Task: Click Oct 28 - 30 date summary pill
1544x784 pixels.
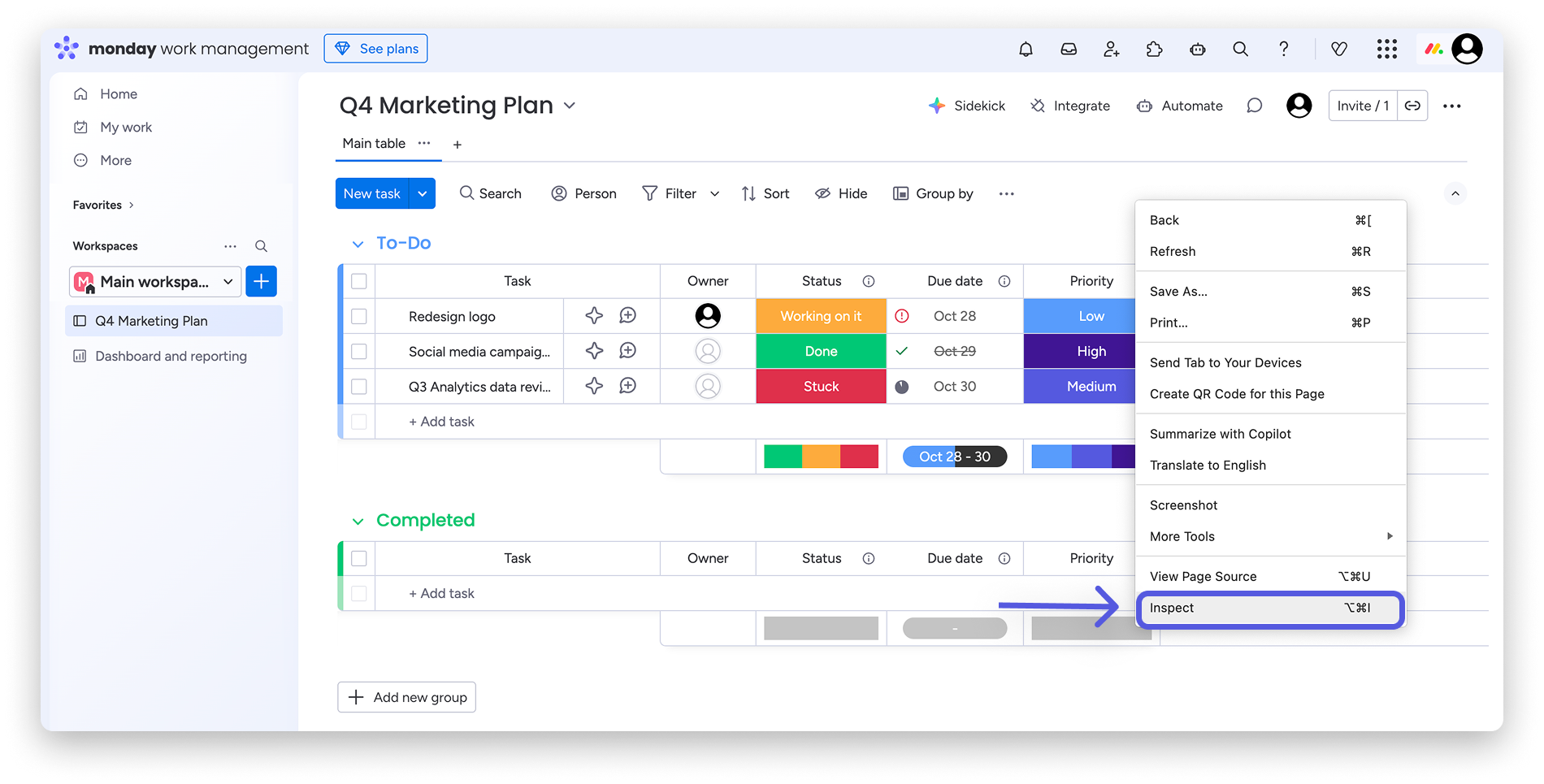Action: click(x=955, y=457)
